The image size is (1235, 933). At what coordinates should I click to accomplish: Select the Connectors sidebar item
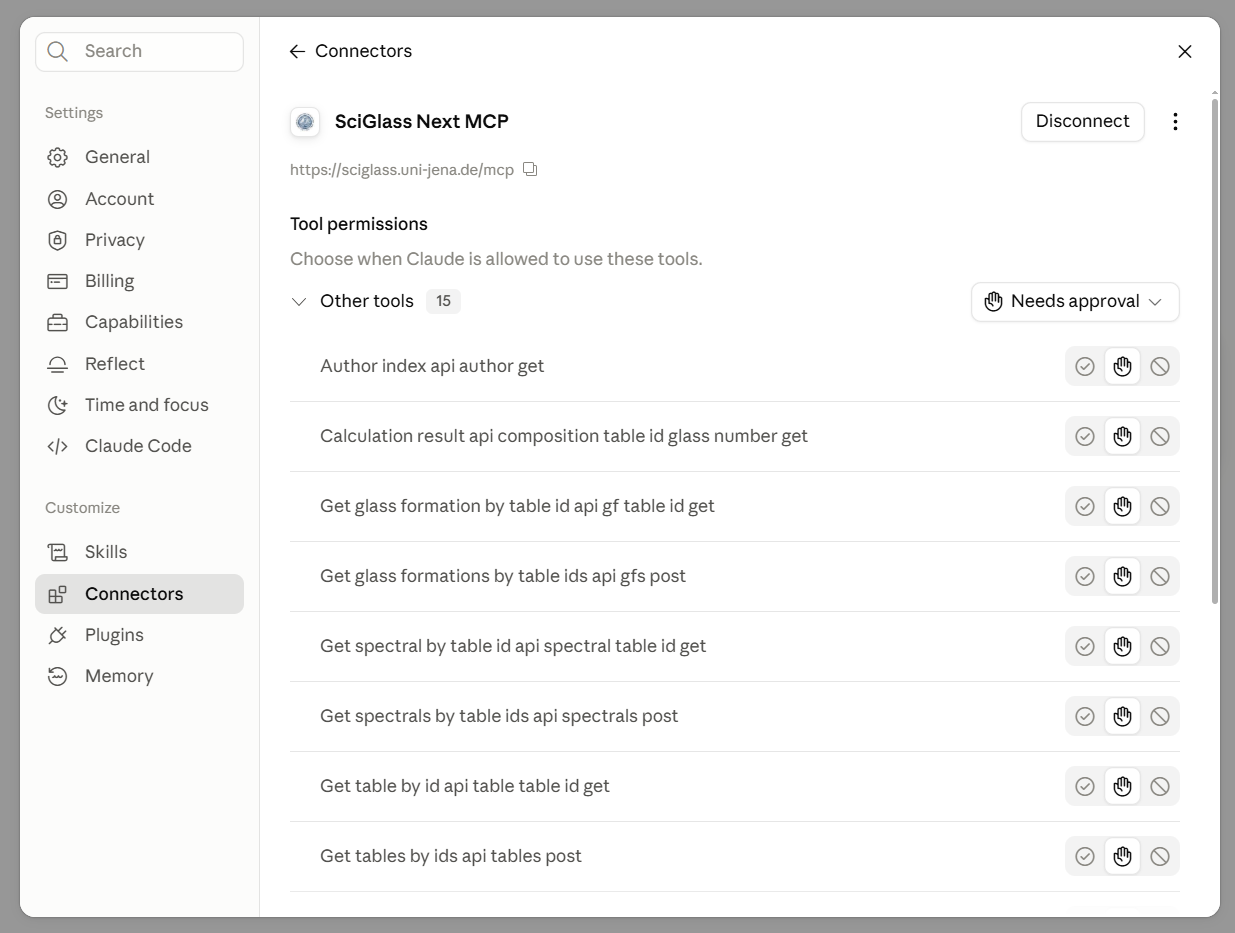(x=139, y=594)
